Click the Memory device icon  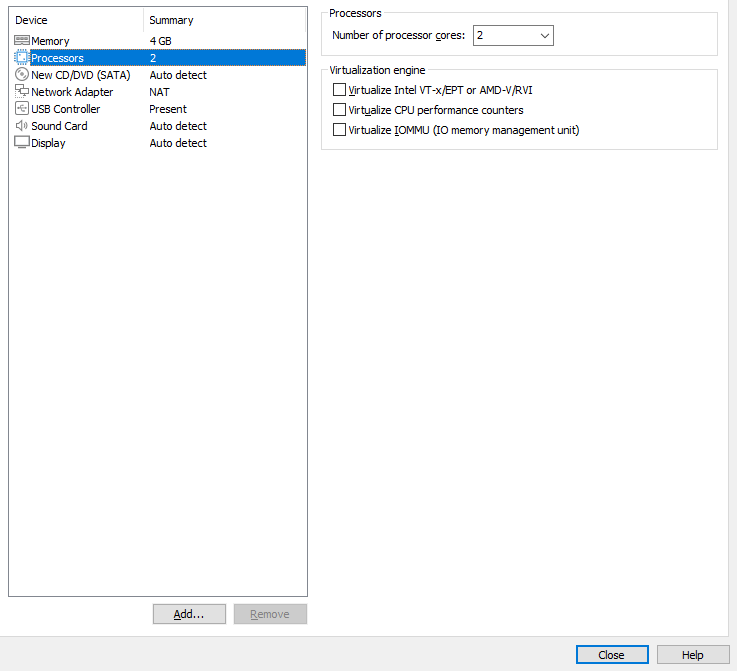pyautogui.click(x=22, y=40)
